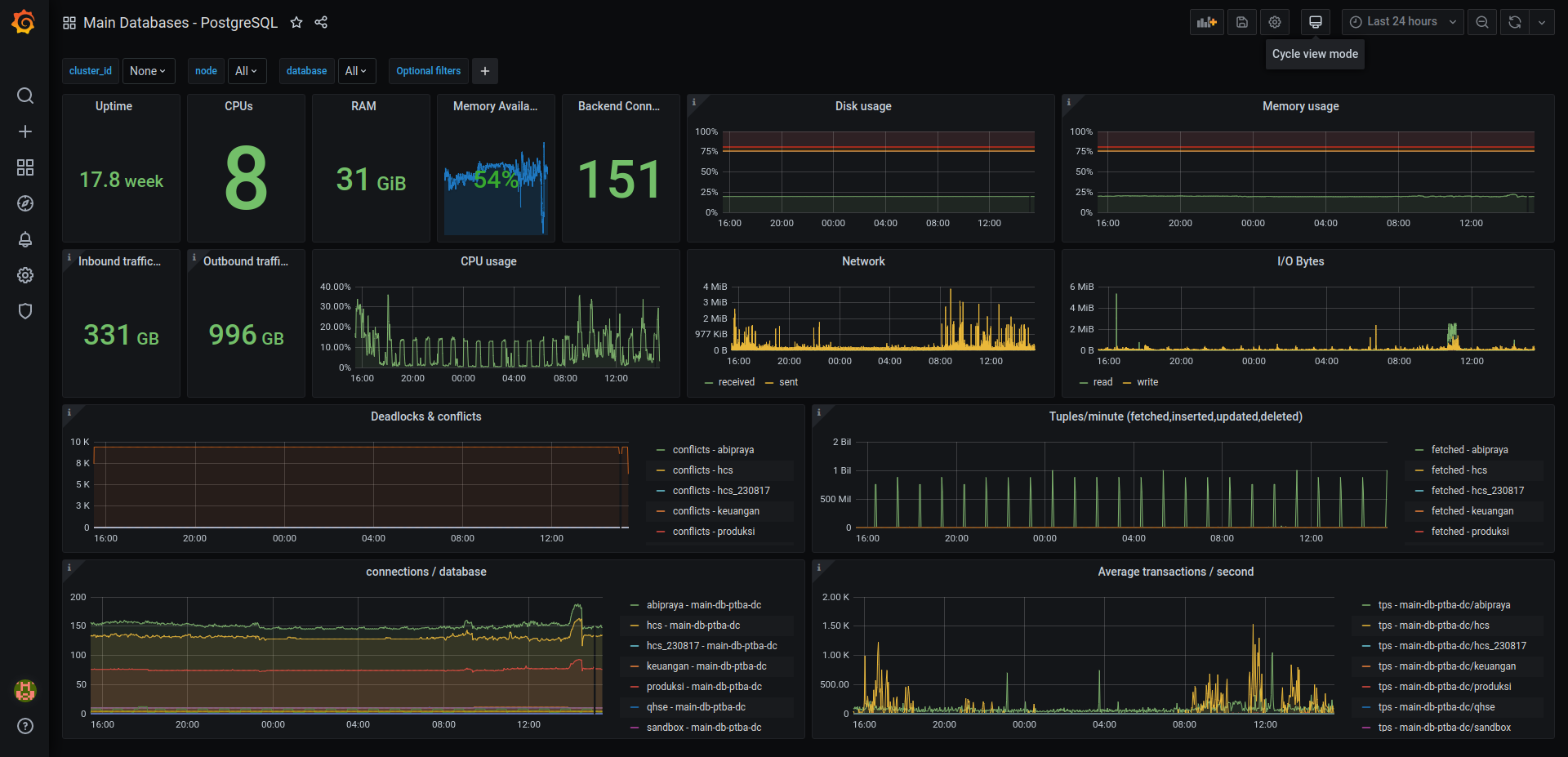Open the CPU usage panel title menu
Screen dimensions: 1568x757
click(488, 261)
